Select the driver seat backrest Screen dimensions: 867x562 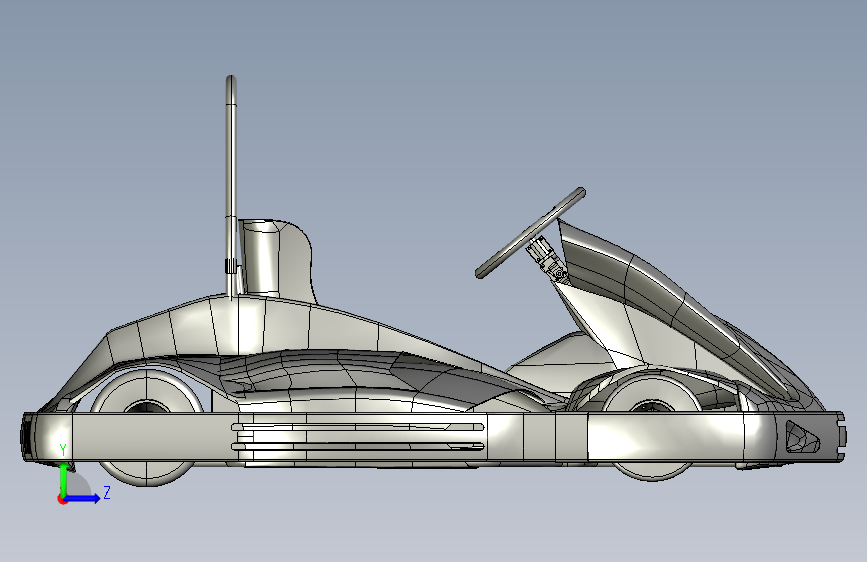[276, 260]
